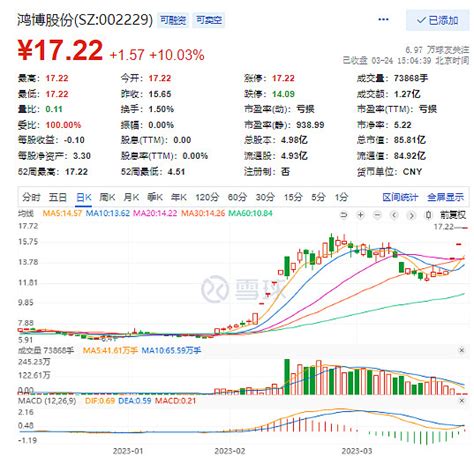This screenshot has height=457, width=474.
Task: Click the 换手 1.50% turnover value
Action: (x=161, y=109)
